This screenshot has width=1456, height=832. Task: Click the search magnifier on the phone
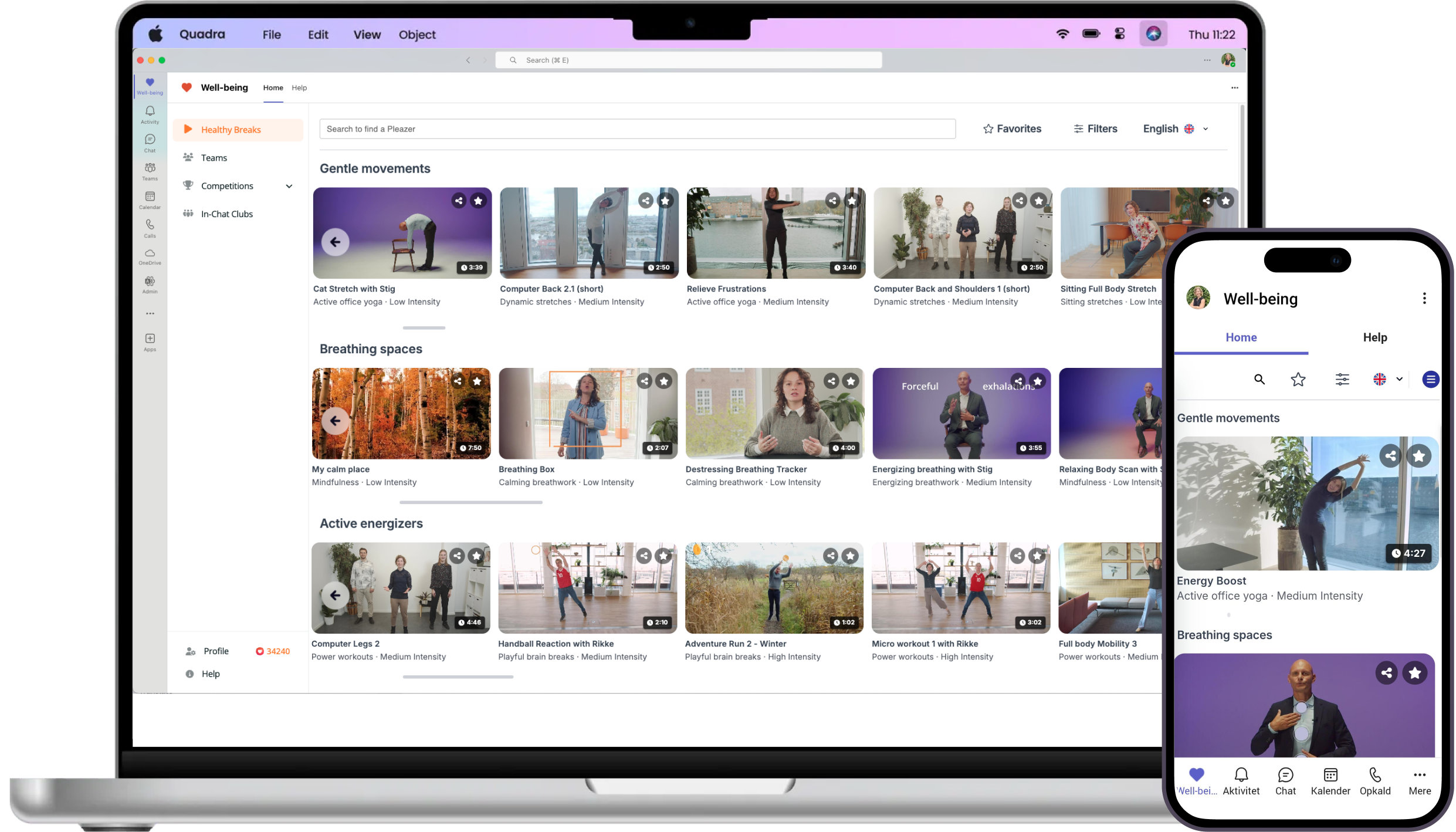point(1259,380)
